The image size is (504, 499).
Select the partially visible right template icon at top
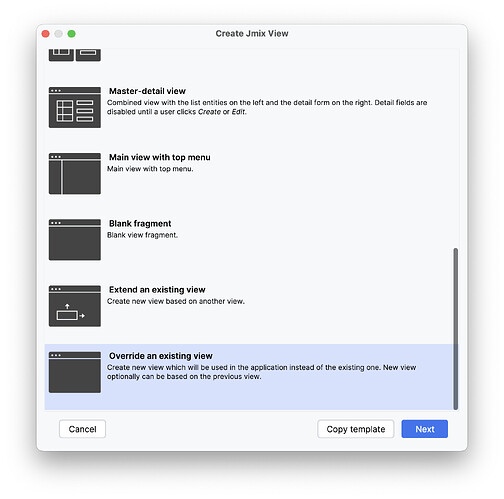pyautogui.click(x=88, y=55)
